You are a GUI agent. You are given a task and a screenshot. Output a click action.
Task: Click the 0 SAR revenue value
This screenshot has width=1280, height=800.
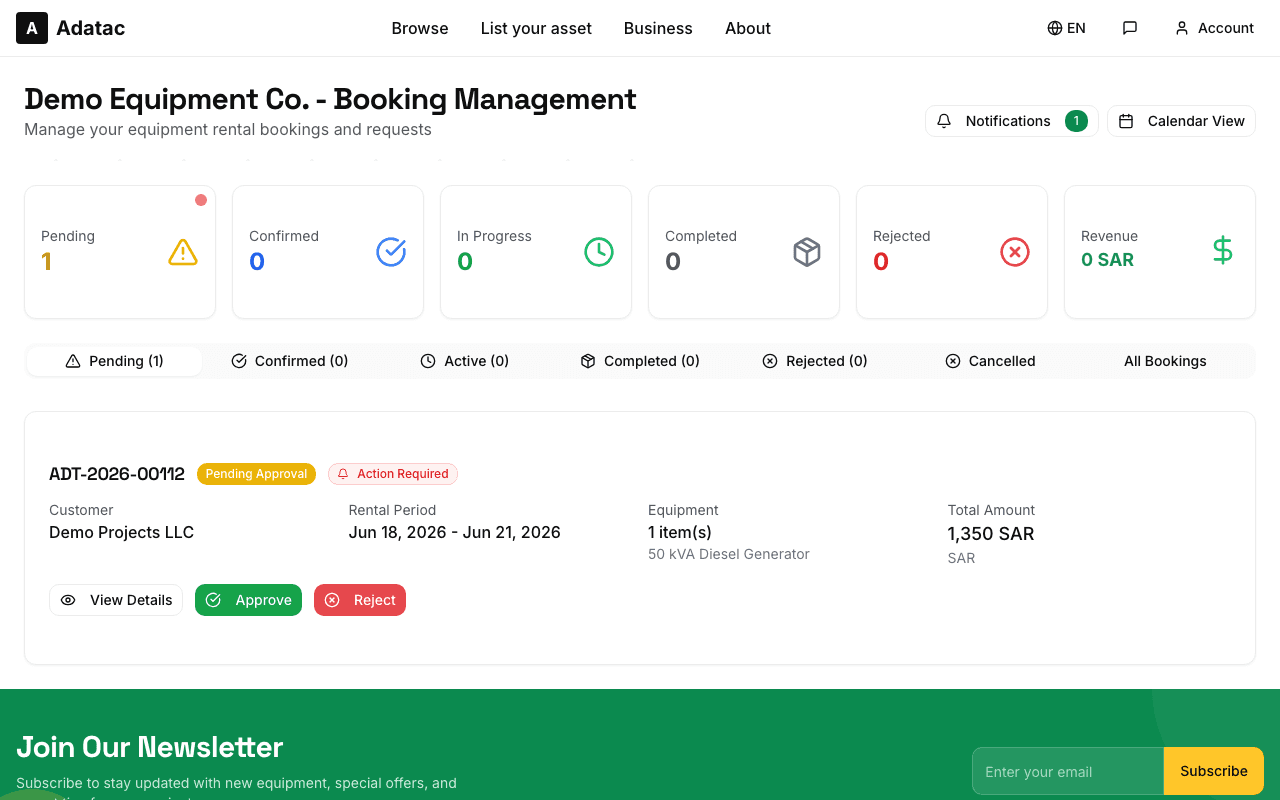tap(1108, 260)
